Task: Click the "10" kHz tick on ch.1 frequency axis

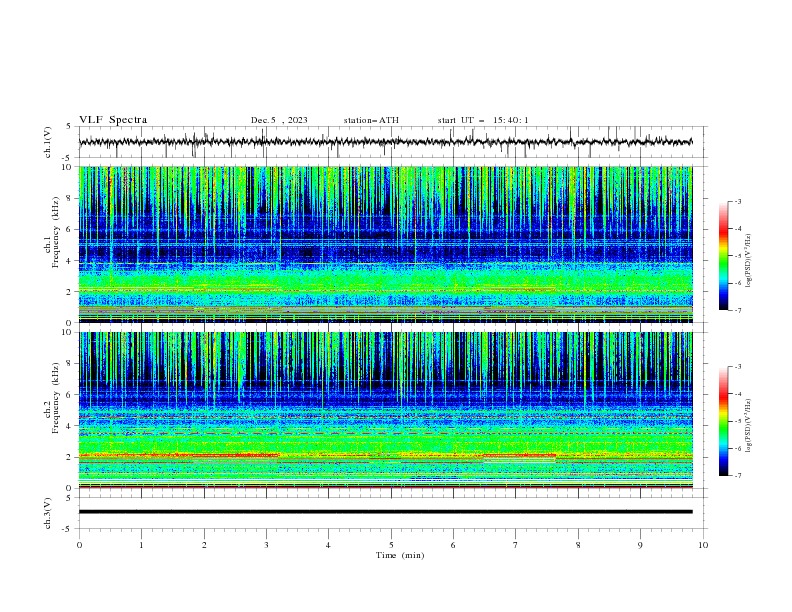Action: click(68, 167)
